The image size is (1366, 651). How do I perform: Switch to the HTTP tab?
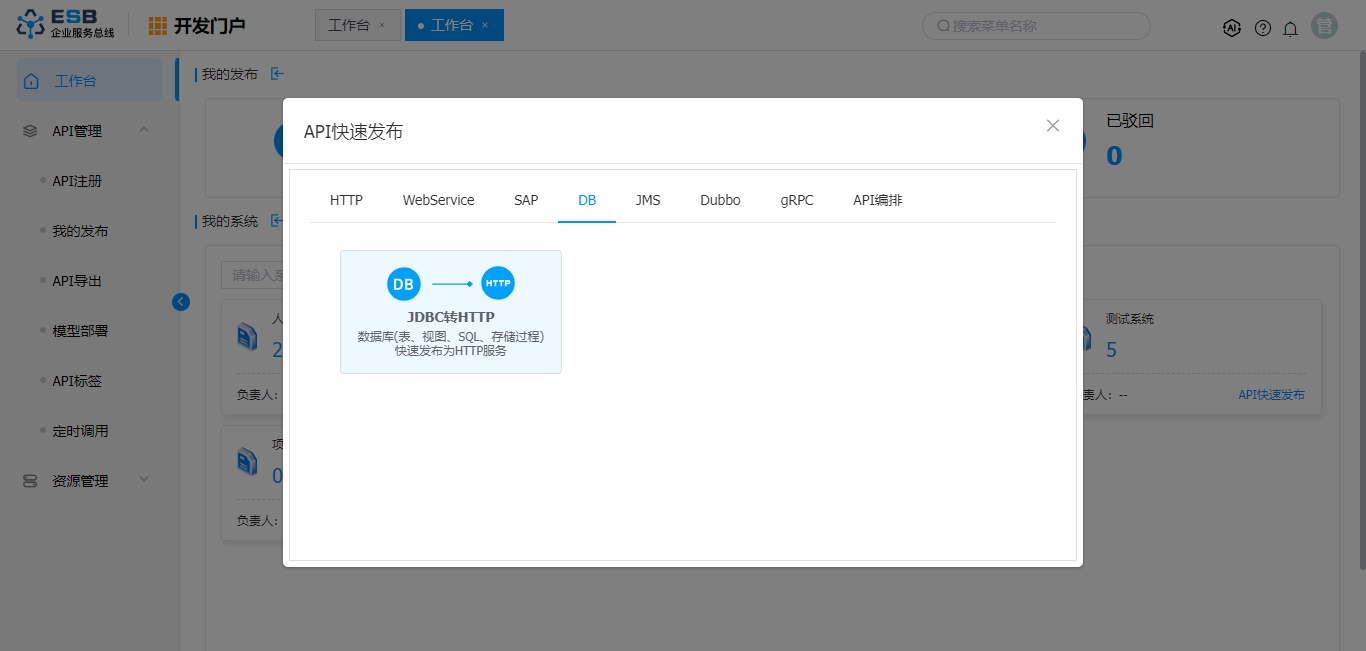(x=346, y=200)
